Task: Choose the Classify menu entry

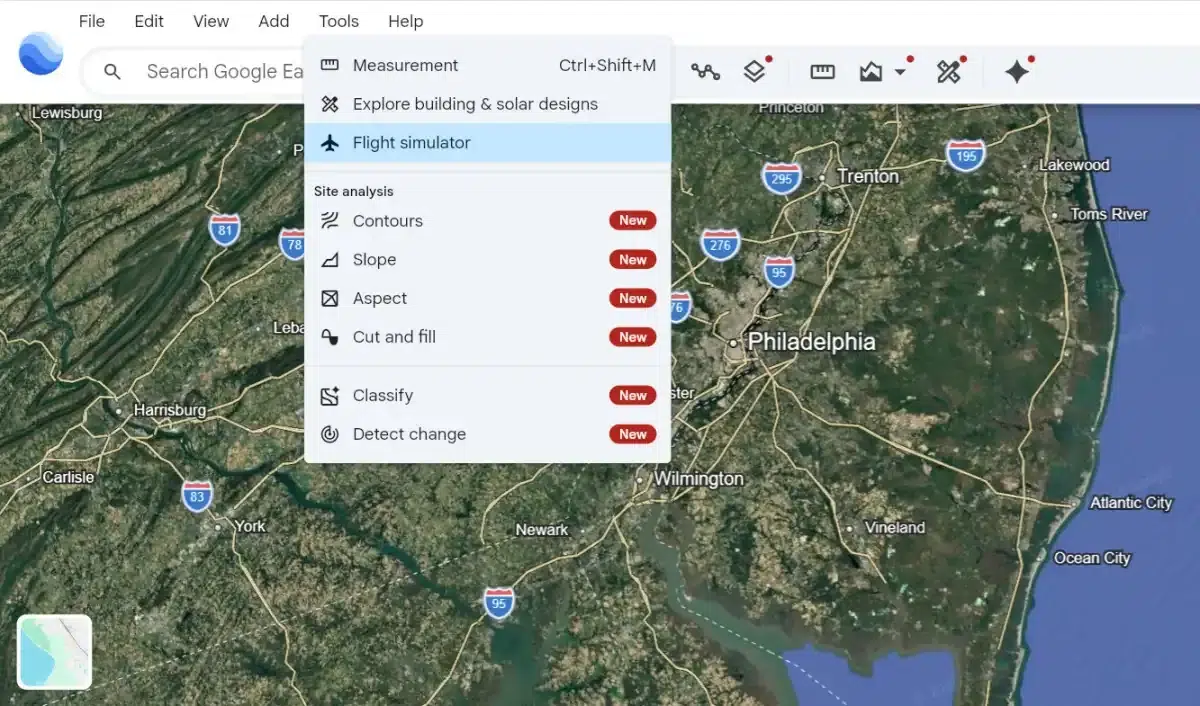Action: coord(488,396)
